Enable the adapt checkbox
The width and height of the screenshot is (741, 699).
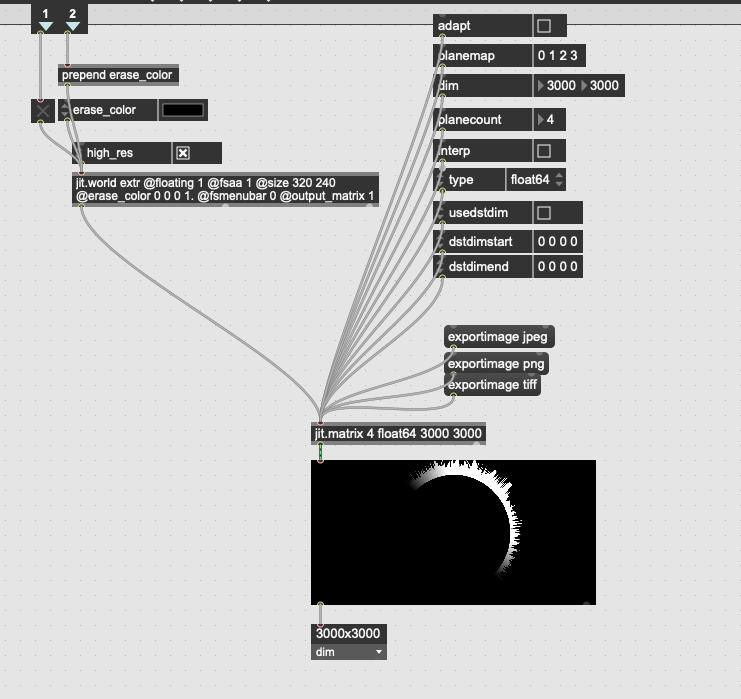tap(544, 26)
